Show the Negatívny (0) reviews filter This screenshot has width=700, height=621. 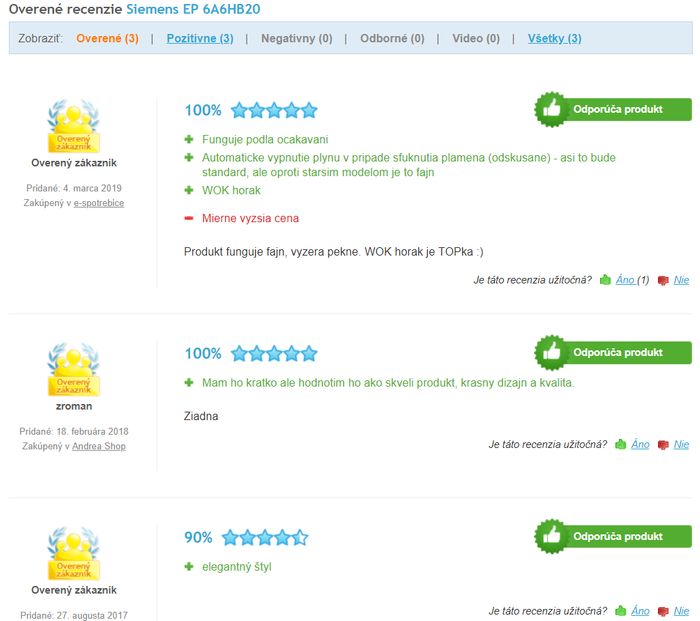click(x=296, y=38)
